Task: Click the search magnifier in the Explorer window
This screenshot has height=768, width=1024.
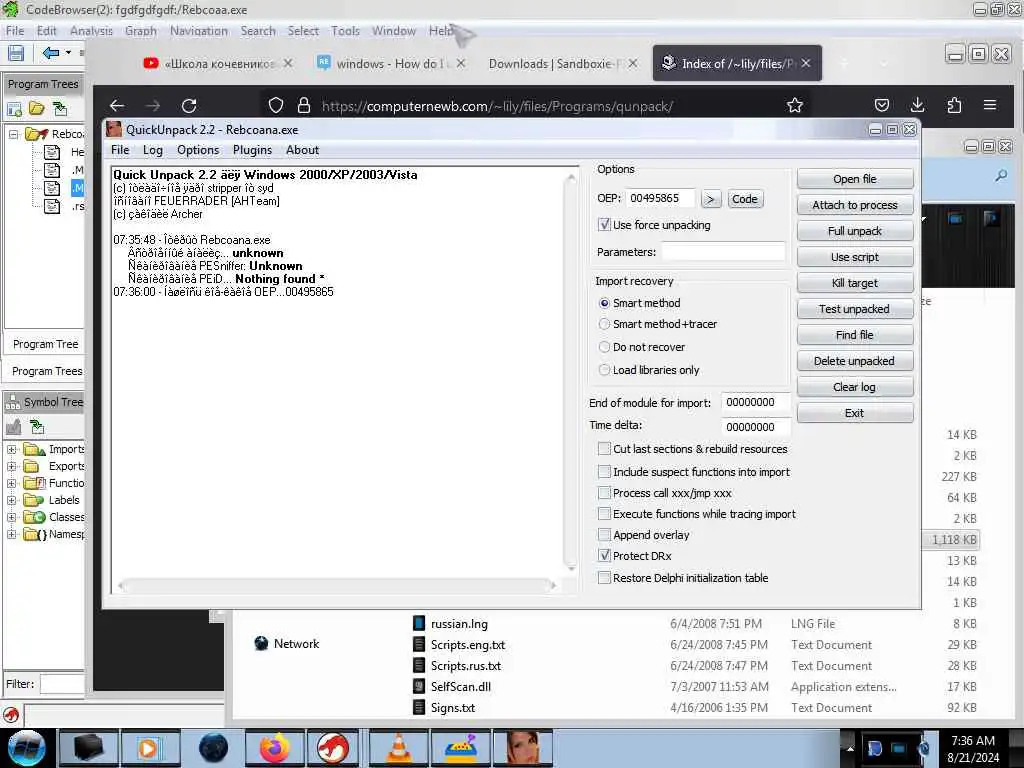Action: (x=1001, y=176)
